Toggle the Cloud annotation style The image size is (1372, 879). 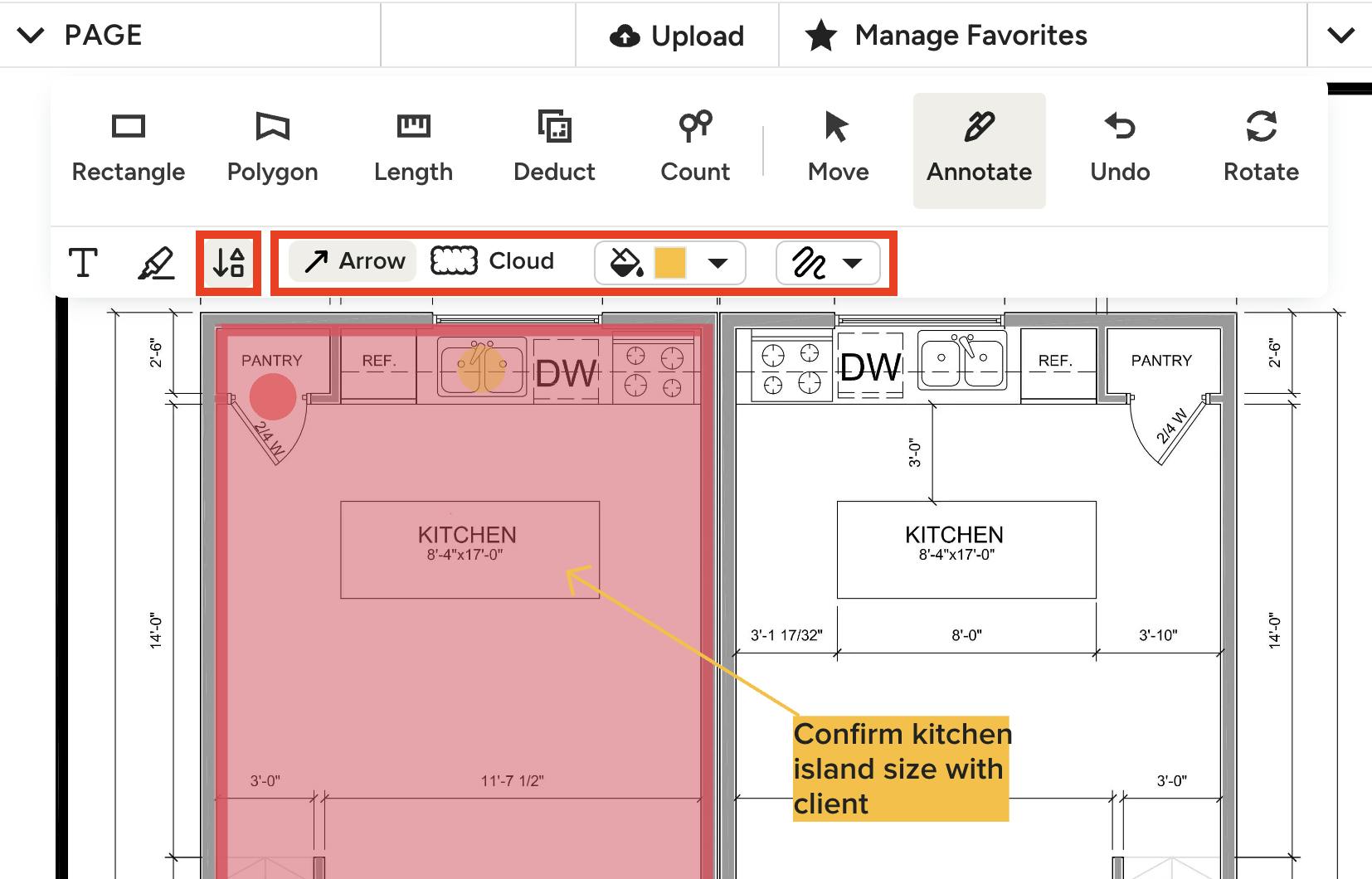tap(493, 261)
